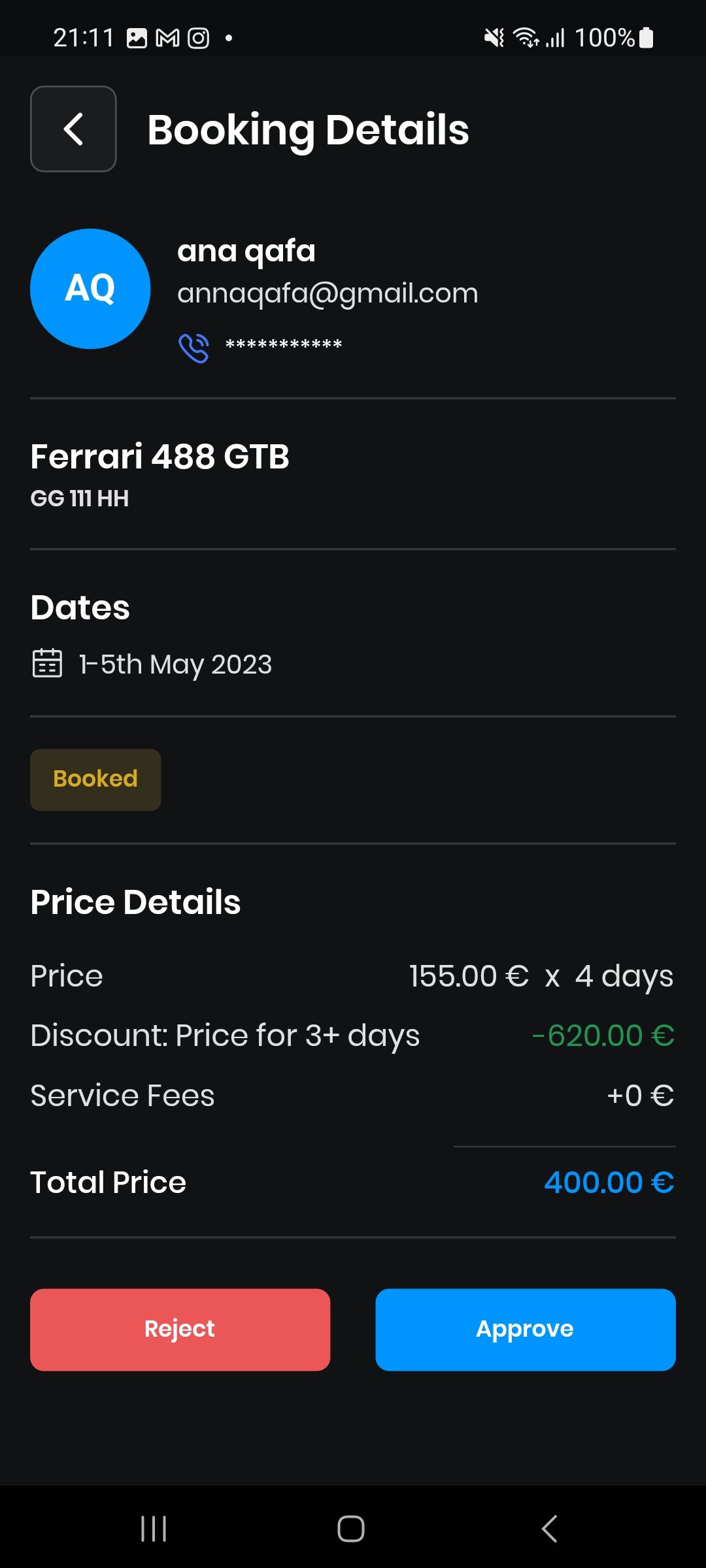Image resolution: width=706 pixels, height=1568 pixels.
Task: Tap the Instagram notification icon in status bar
Action: 199,39
